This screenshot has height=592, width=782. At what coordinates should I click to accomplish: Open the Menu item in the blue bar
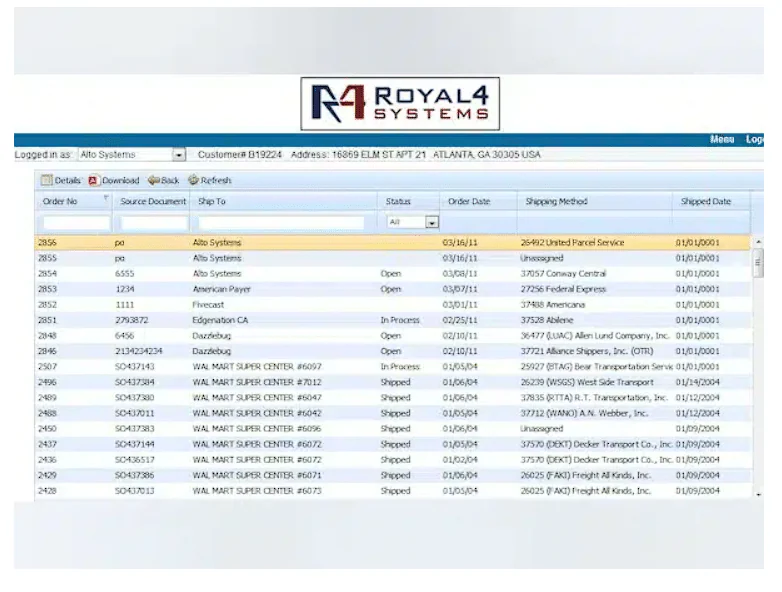[x=722, y=140]
